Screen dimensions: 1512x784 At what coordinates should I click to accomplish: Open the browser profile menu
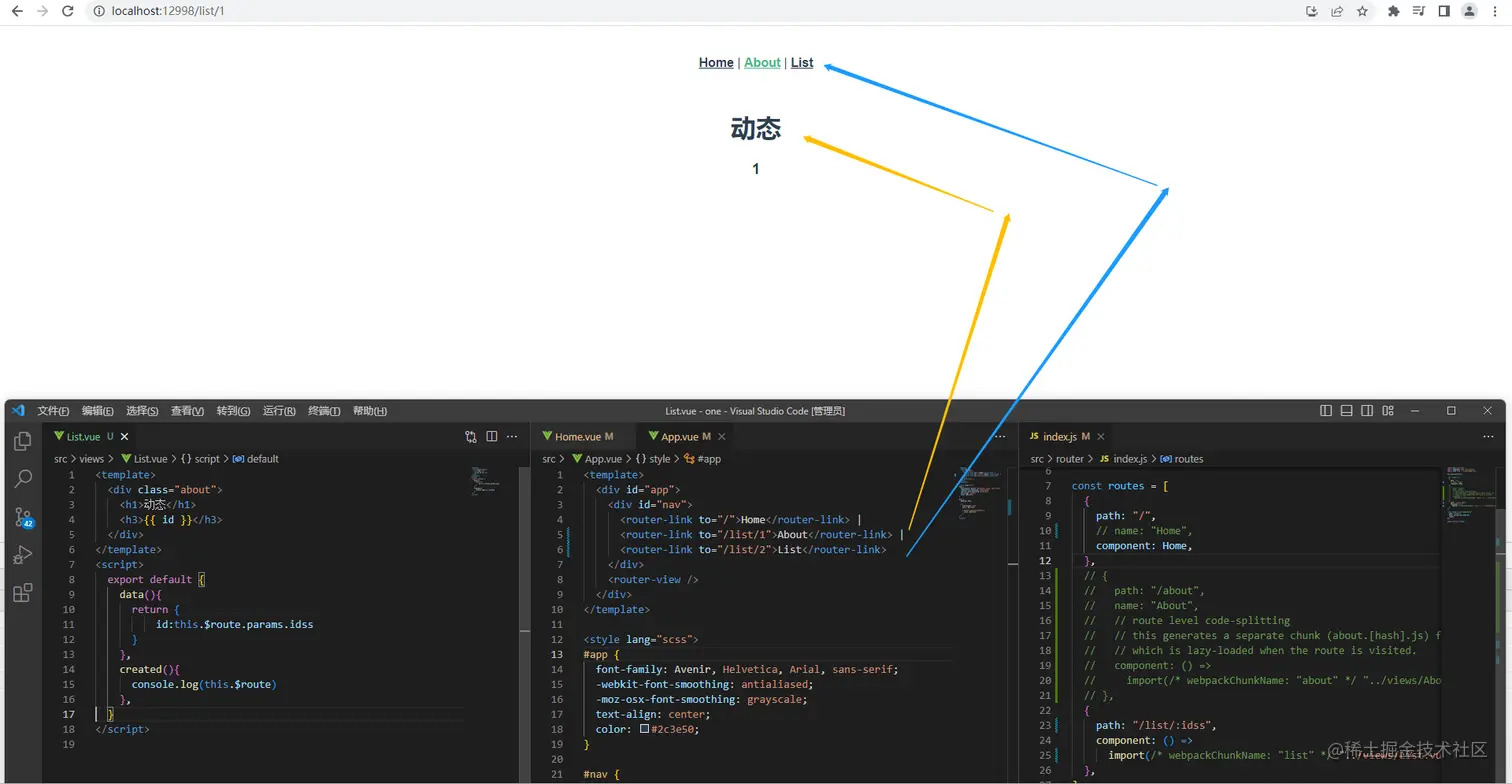pyautogui.click(x=1469, y=11)
